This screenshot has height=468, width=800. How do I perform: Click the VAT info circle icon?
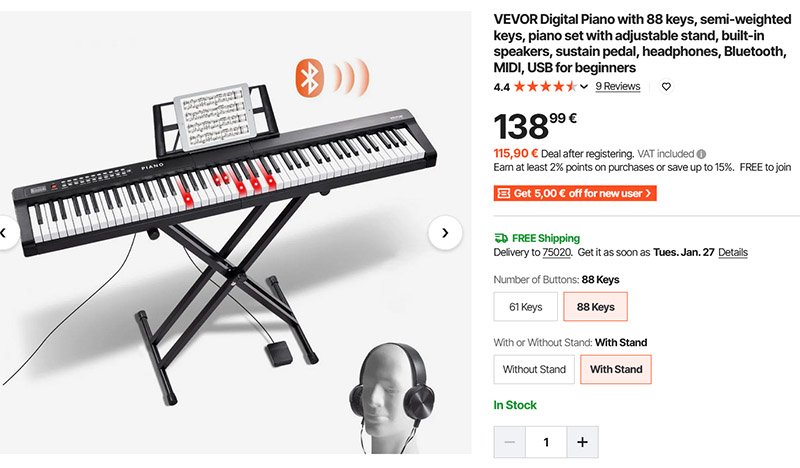point(702,154)
